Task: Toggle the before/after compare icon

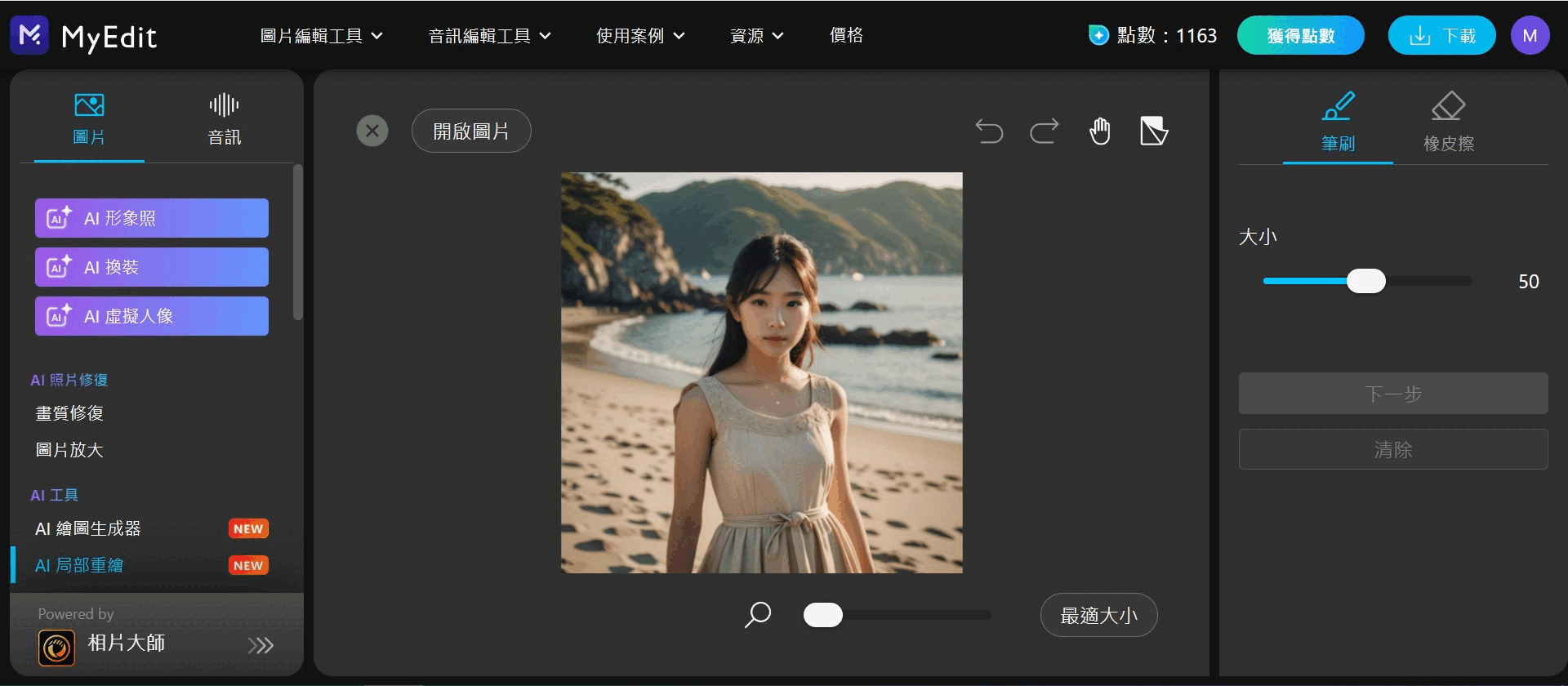Action: 1154,131
